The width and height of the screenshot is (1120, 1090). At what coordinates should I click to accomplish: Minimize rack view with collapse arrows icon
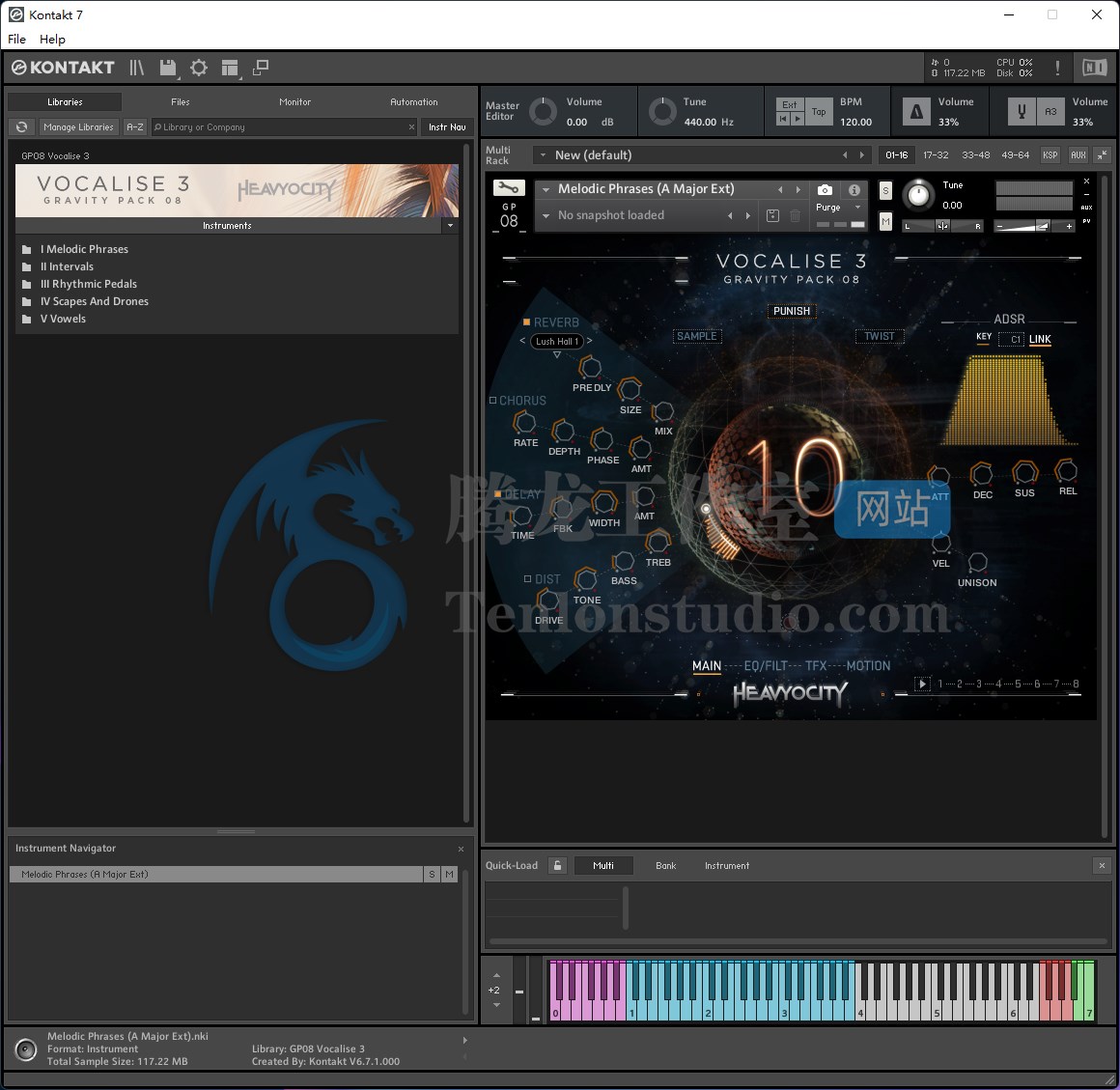point(1103,155)
